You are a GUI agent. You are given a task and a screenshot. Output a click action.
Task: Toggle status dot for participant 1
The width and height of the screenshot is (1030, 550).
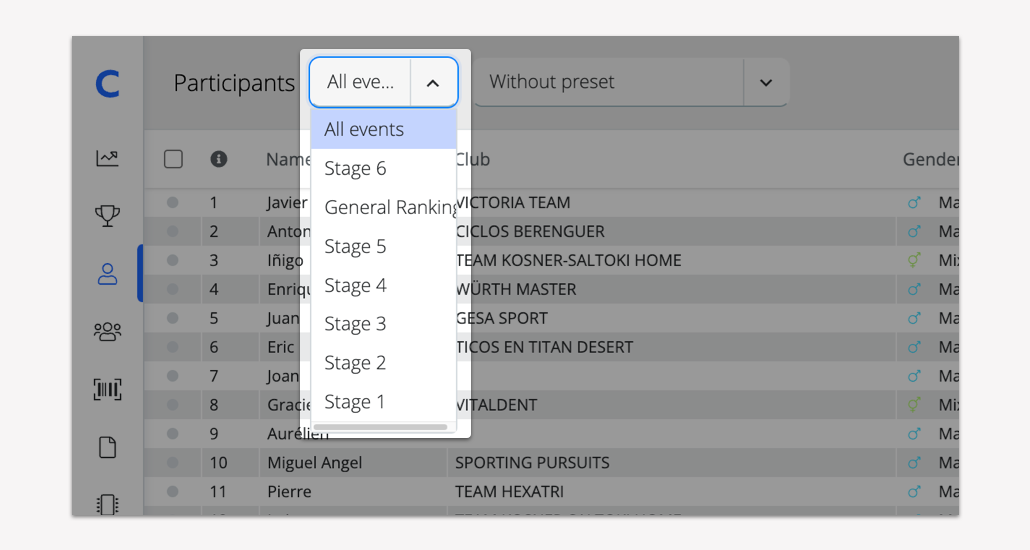[172, 202]
